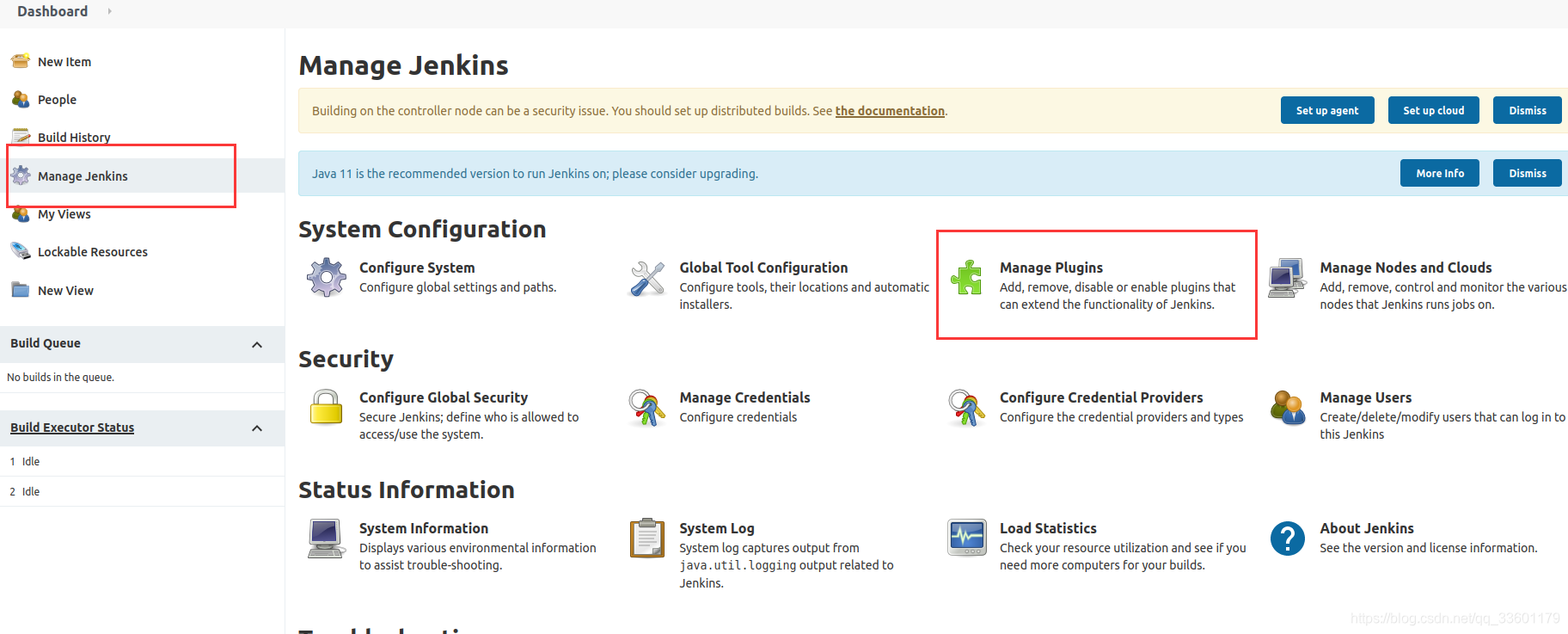Image resolution: width=1568 pixels, height=634 pixels.
Task: Open New View in sidebar
Action: click(65, 291)
